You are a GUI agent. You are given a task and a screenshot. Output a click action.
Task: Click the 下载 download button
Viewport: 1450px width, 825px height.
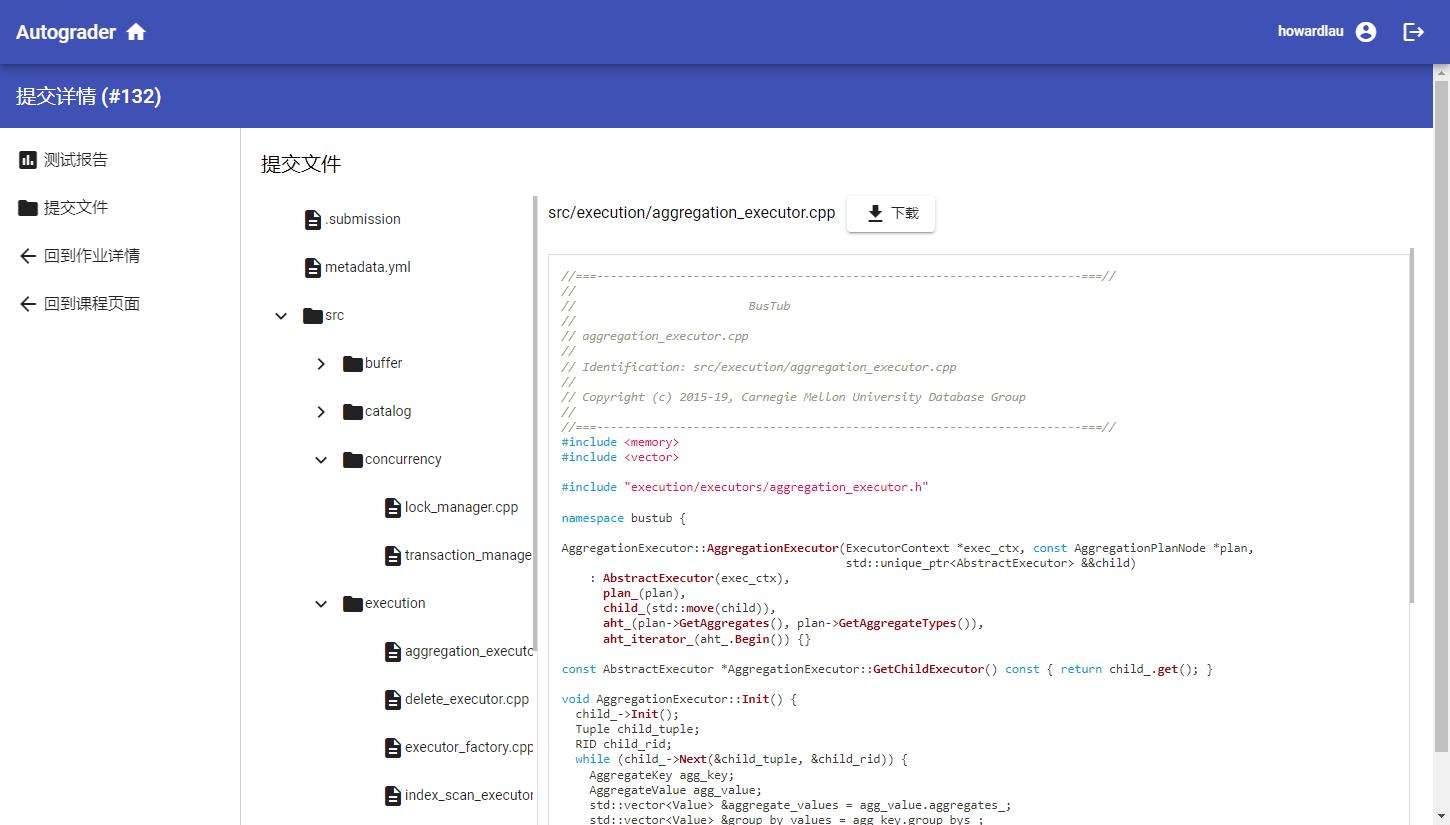[x=891, y=213]
